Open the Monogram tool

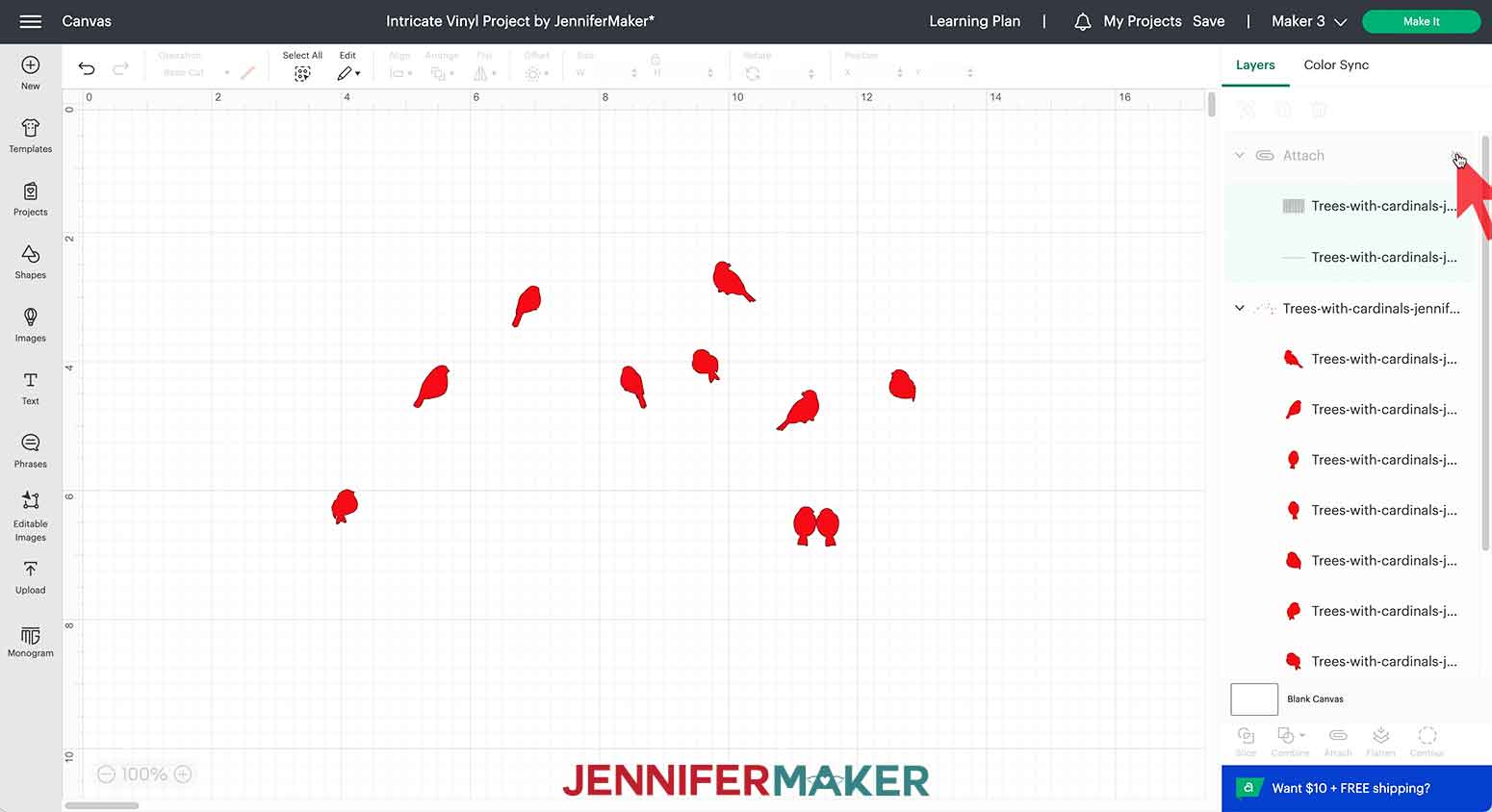pos(31,642)
